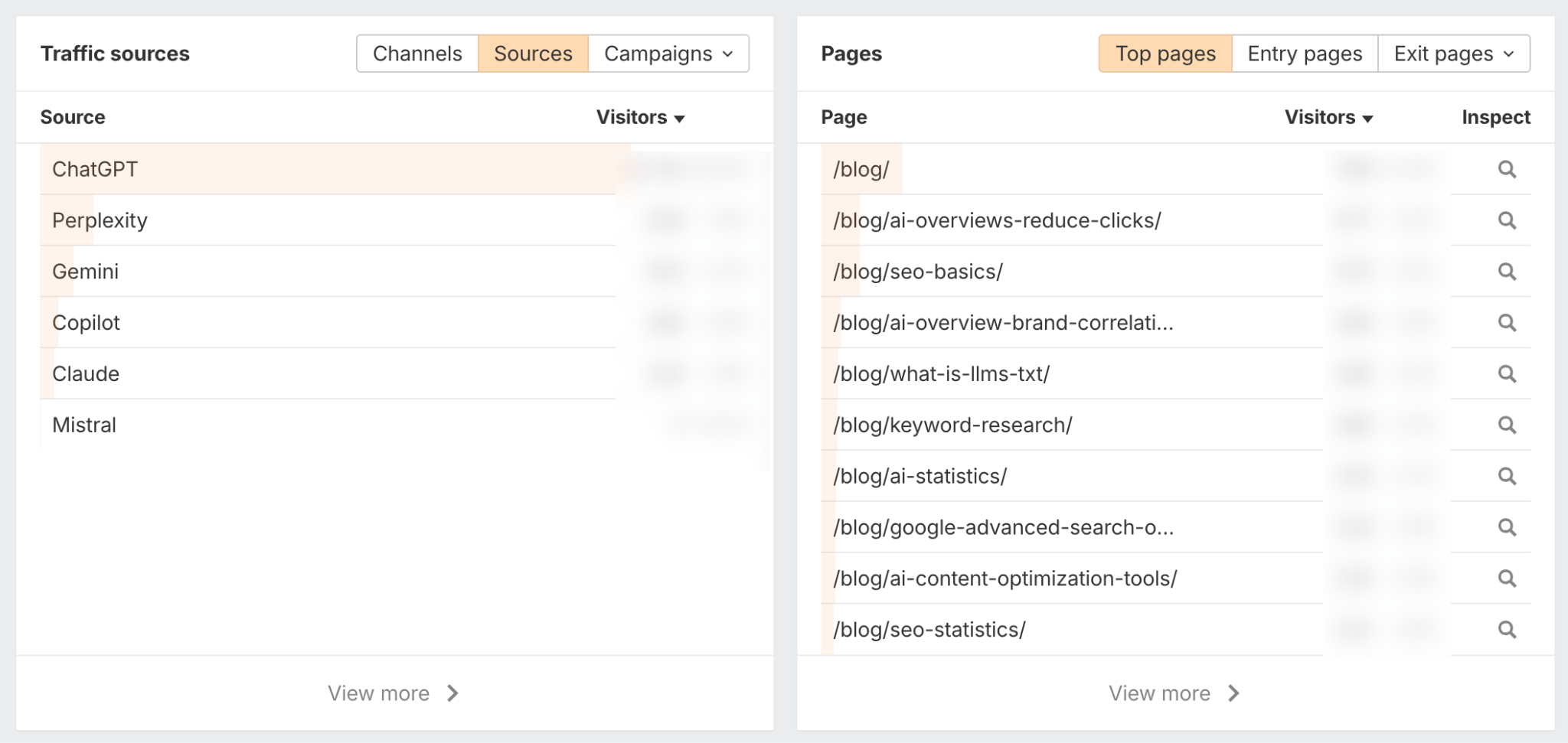Inspect the /blog/ai-content-optimization-tools/ page
The image size is (1568, 743).
1508,578
